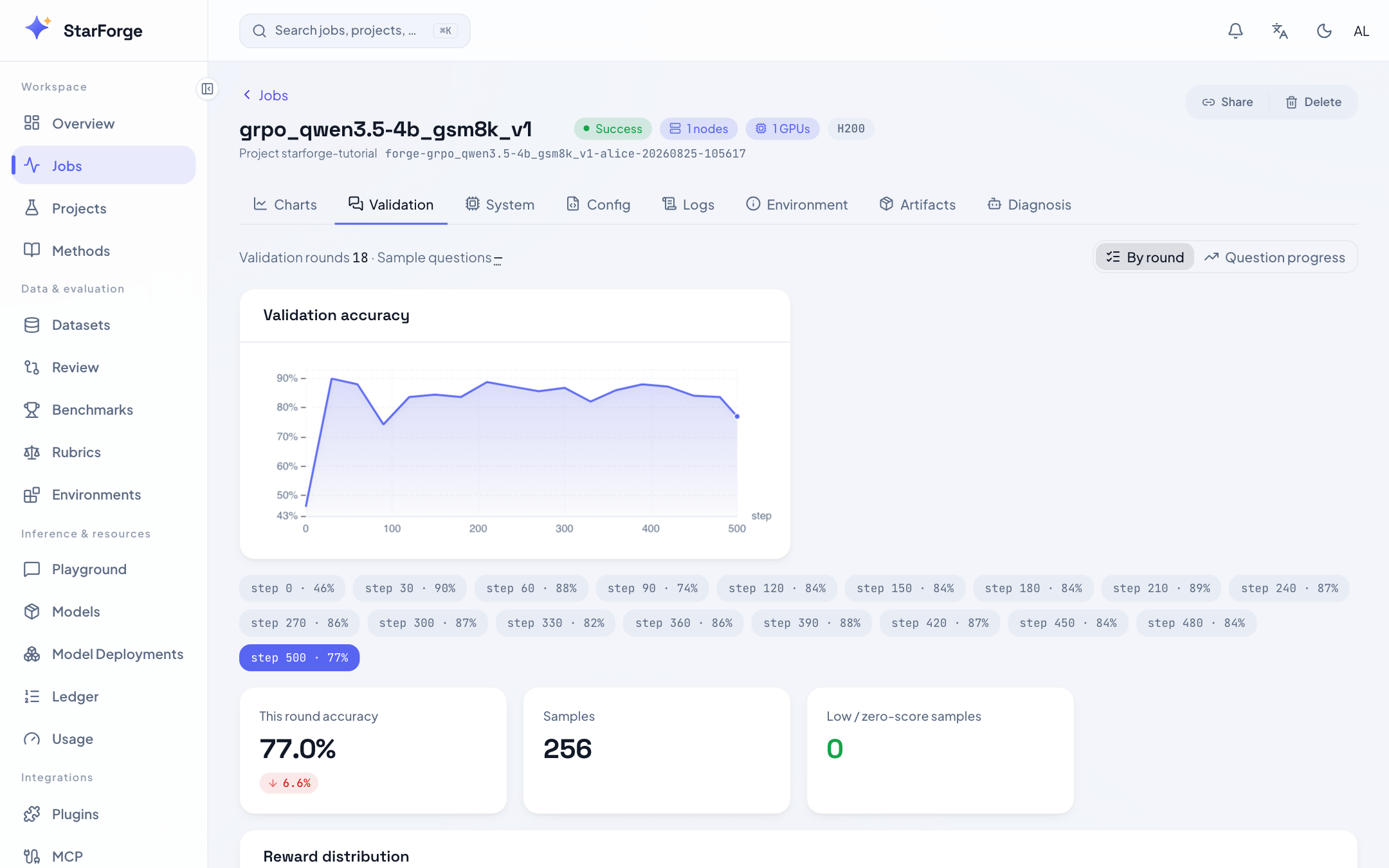
Task: Open Overview in the sidebar
Action: point(104,123)
